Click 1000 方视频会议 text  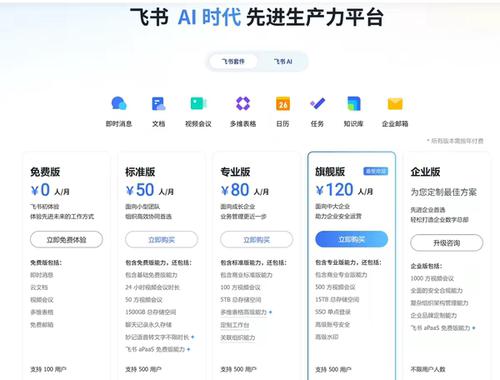(x=432, y=278)
